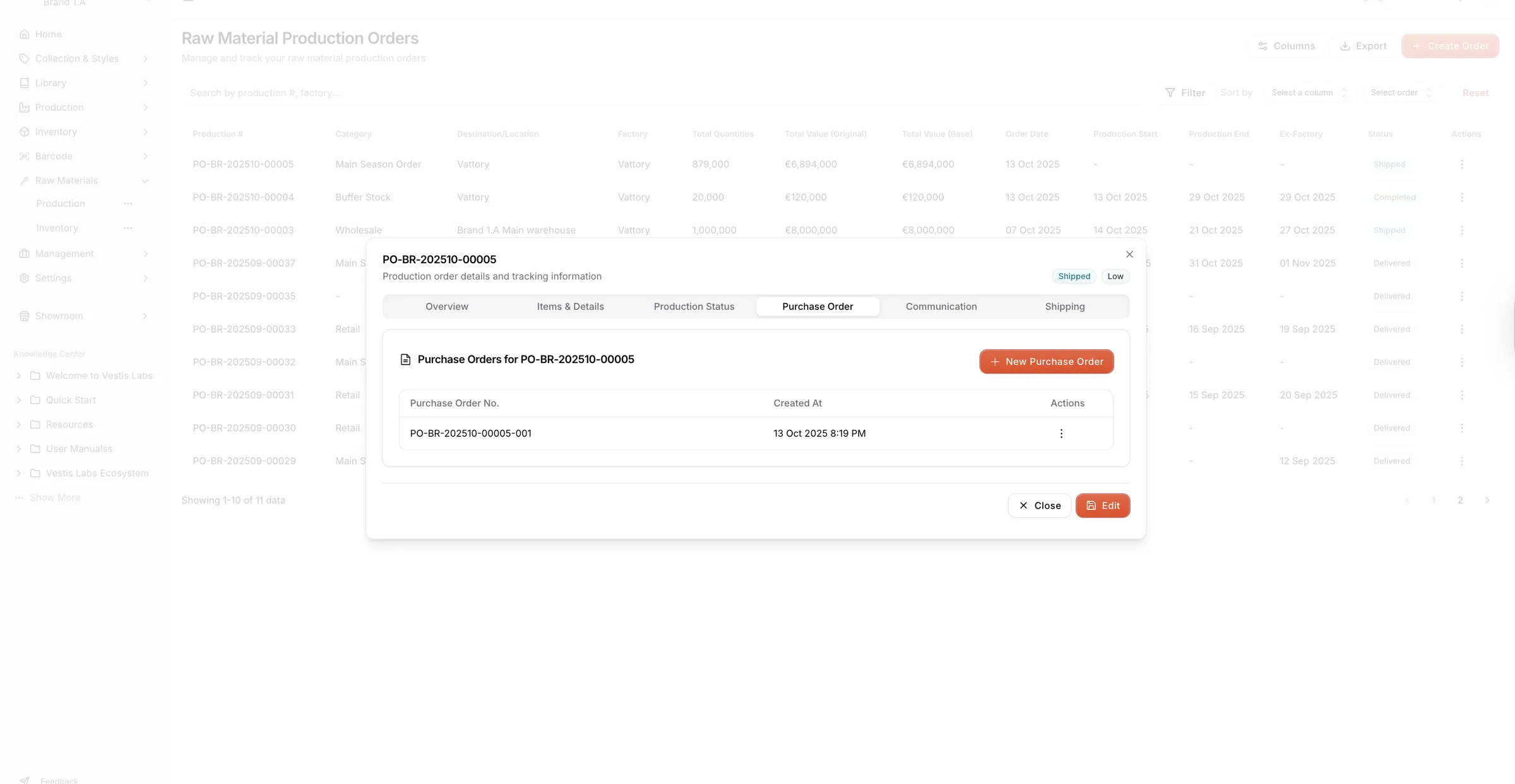Viewport: 1515px width, 784px height.
Task: Click PO-BR-202510-00005-001 order number
Action: click(x=471, y=434)
